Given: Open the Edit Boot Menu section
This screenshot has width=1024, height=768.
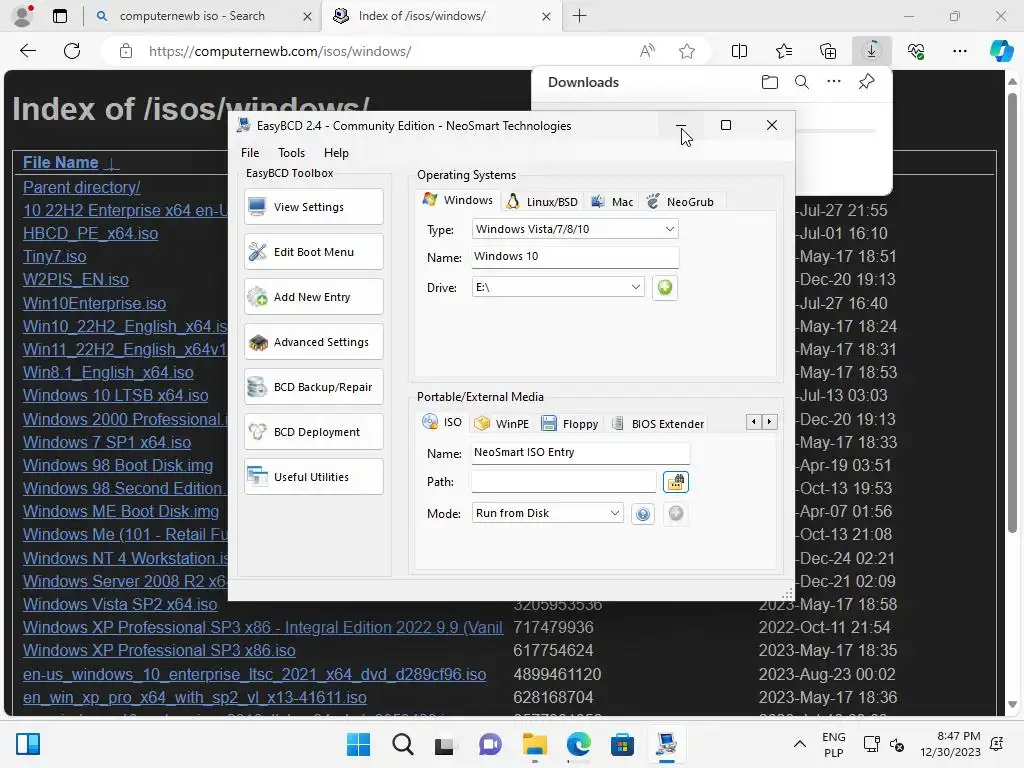Looking at the screenshot, I should (313, 252).
